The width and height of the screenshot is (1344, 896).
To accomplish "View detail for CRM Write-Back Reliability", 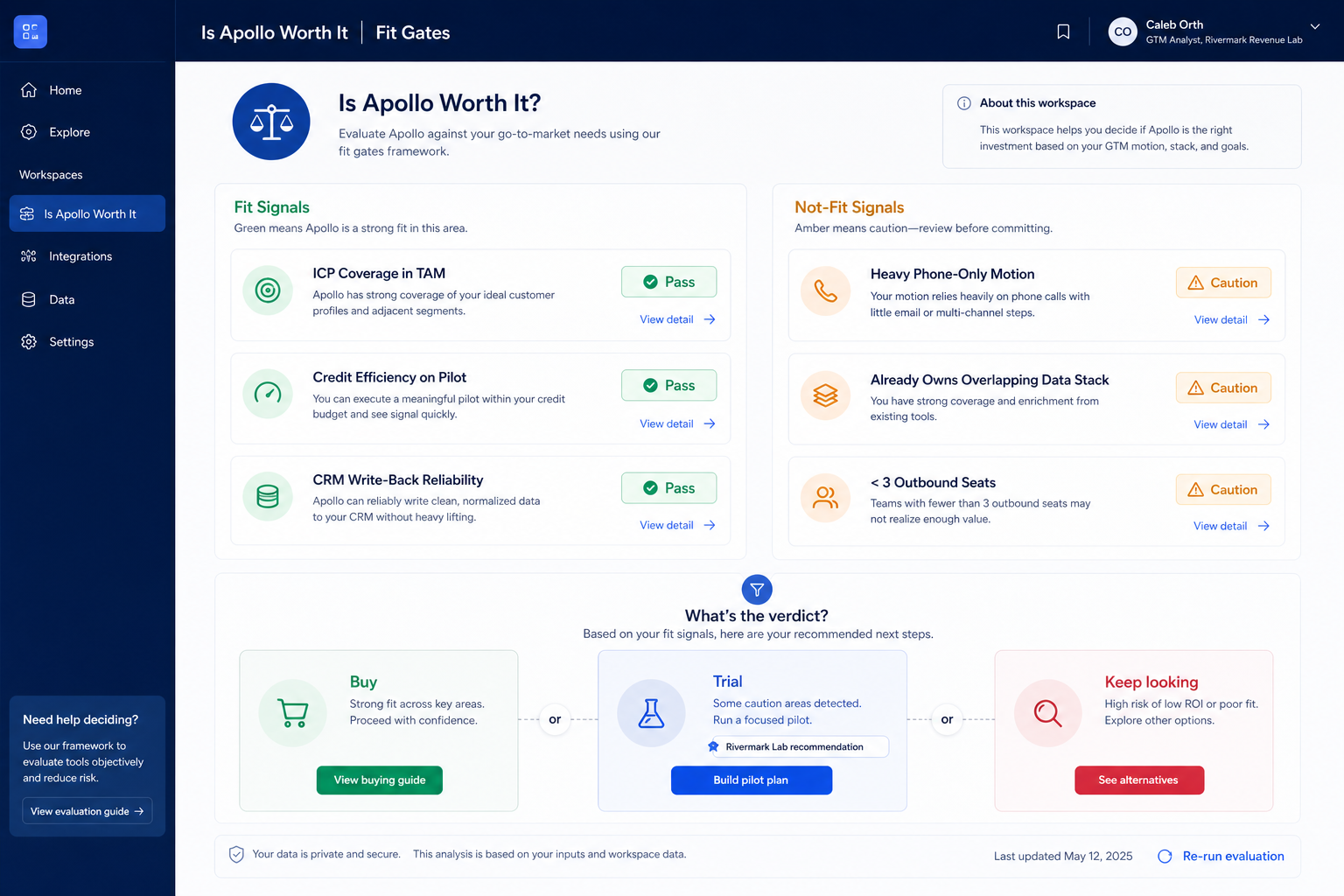I will click(x=678, y=525).
